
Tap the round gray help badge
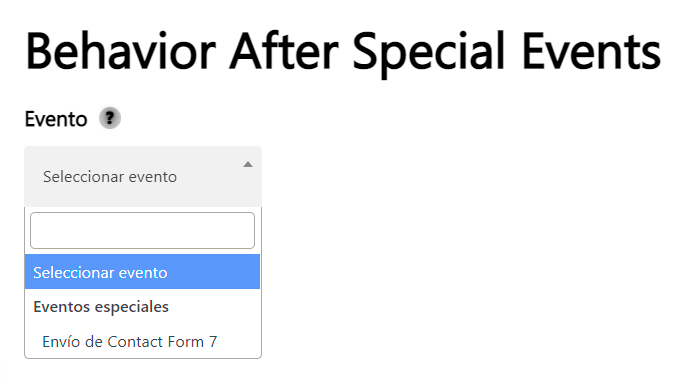[x=110, y=118]
